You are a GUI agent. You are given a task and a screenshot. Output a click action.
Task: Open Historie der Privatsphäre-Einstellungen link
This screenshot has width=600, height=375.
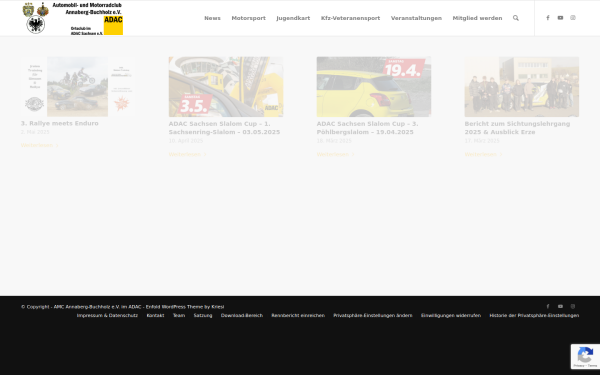(x=534, y=315)
